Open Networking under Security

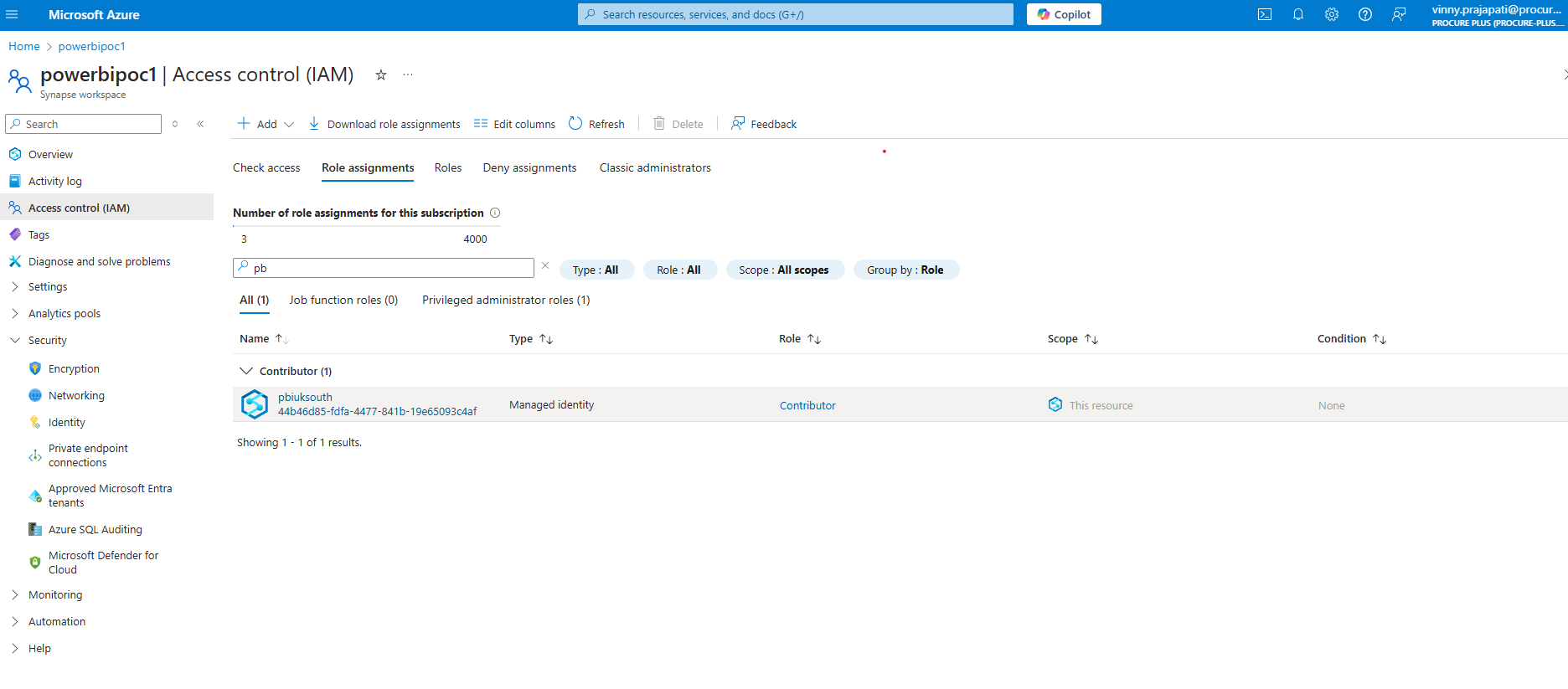point(76,395)
